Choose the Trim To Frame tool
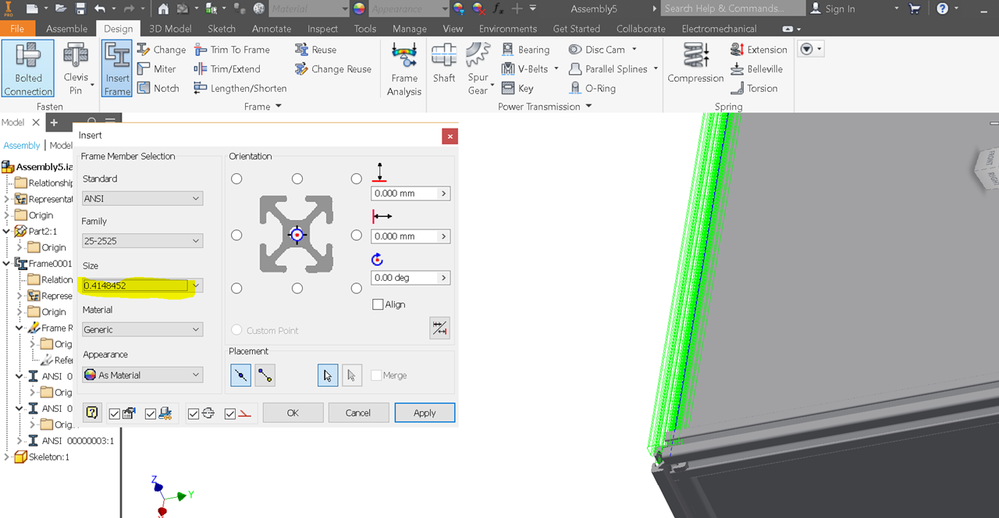This screenshot has height=518, width=999. (232, 50)
